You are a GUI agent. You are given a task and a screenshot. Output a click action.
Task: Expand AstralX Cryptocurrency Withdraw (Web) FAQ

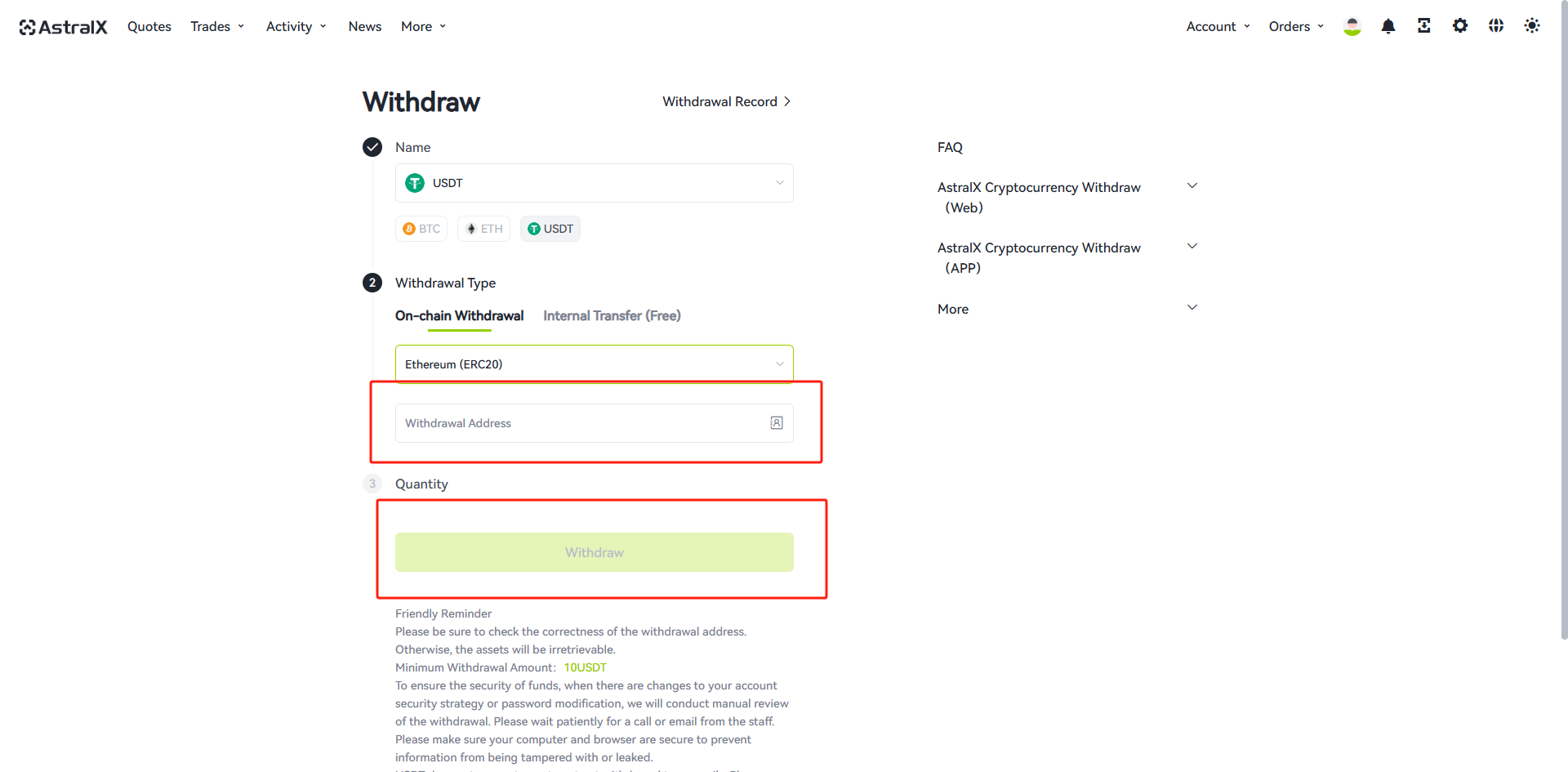(1068, 198)
